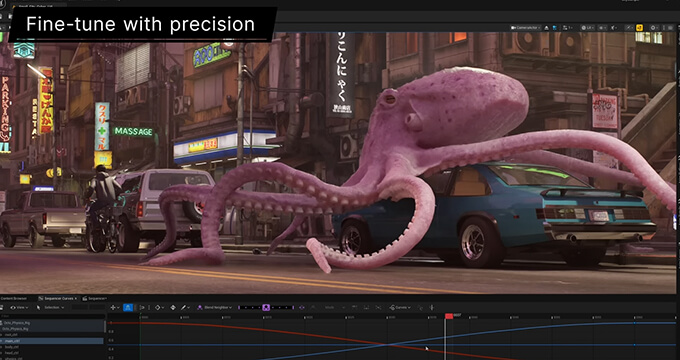Click the arrow tool next to blue button
The height and width of the screenshot is (360, 680).
(142, 308)
